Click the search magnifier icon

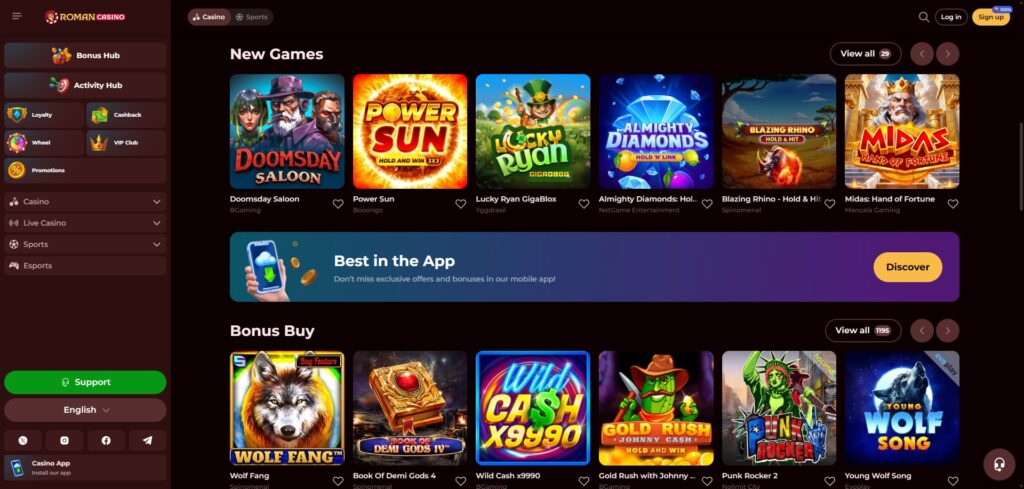923,17
